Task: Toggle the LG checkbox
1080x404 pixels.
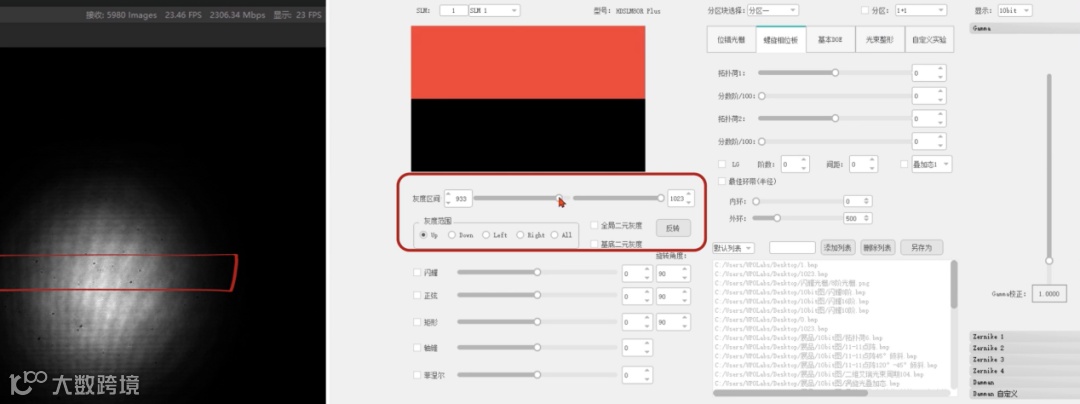Action: pyautogui.click(x=722, y=164)
